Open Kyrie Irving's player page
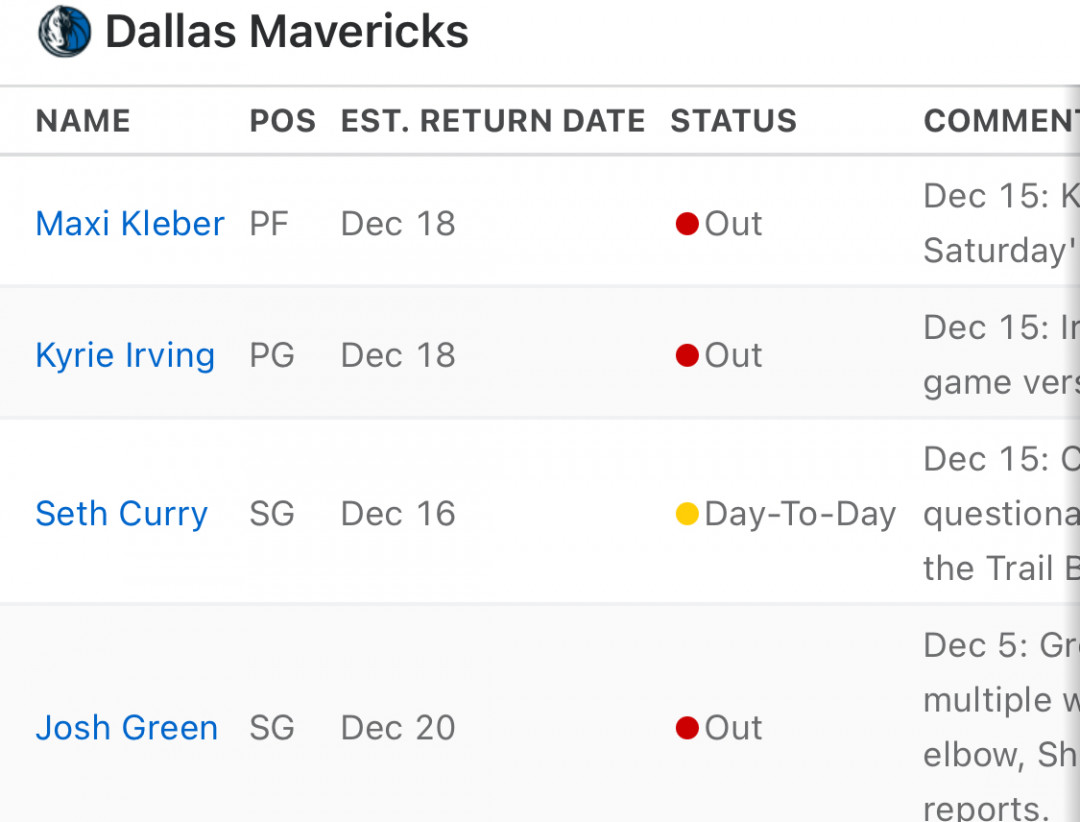1080x822 pixels. (x=125, y=356)
